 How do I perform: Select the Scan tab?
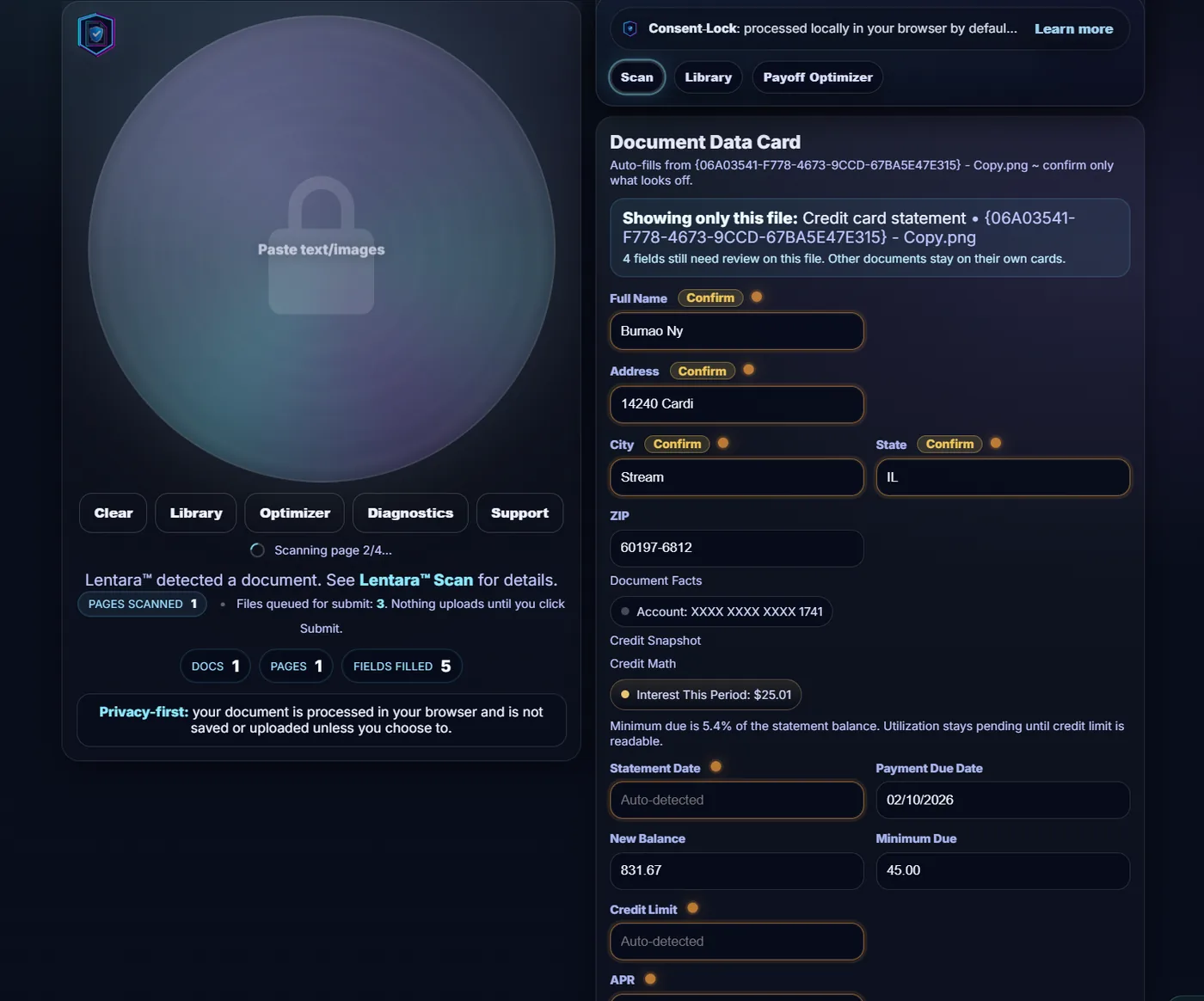[x=636, y=77]
